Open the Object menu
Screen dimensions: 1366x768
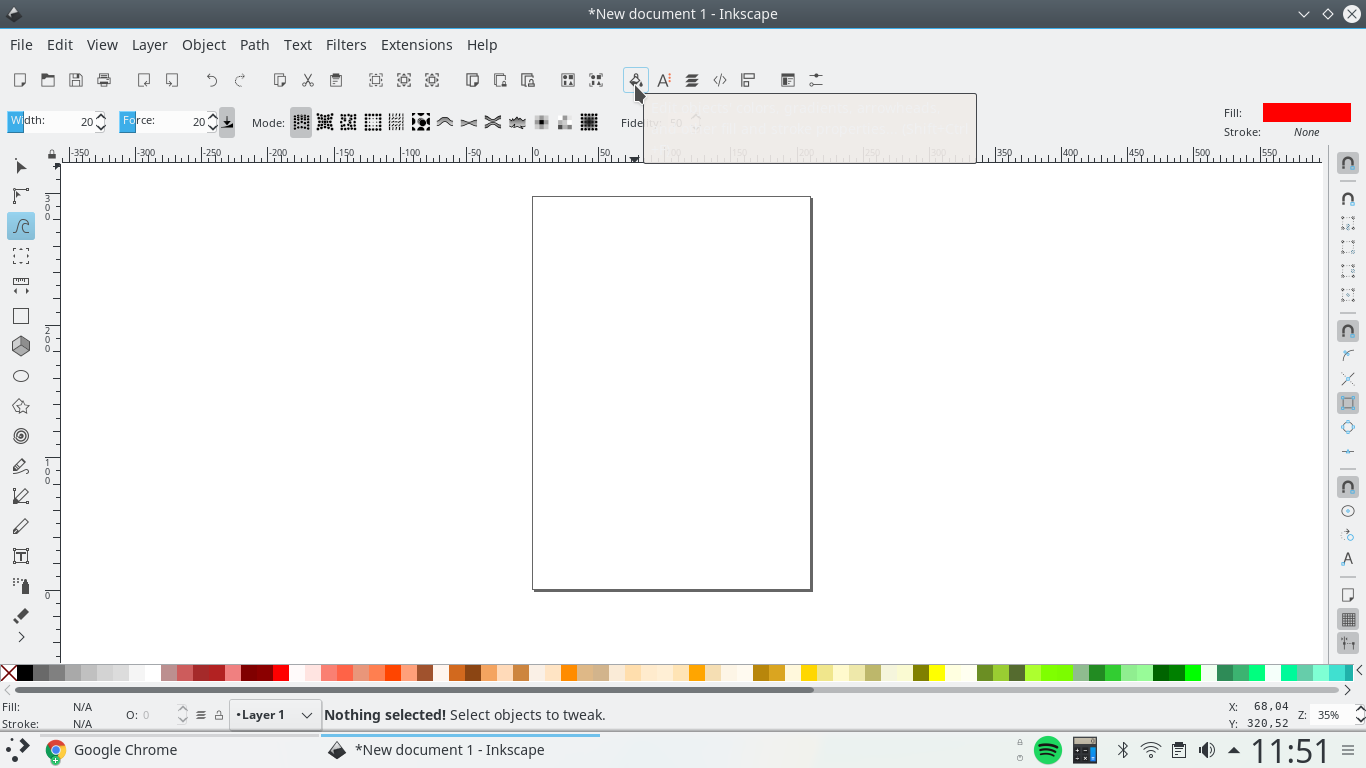[x=204, y=45]
